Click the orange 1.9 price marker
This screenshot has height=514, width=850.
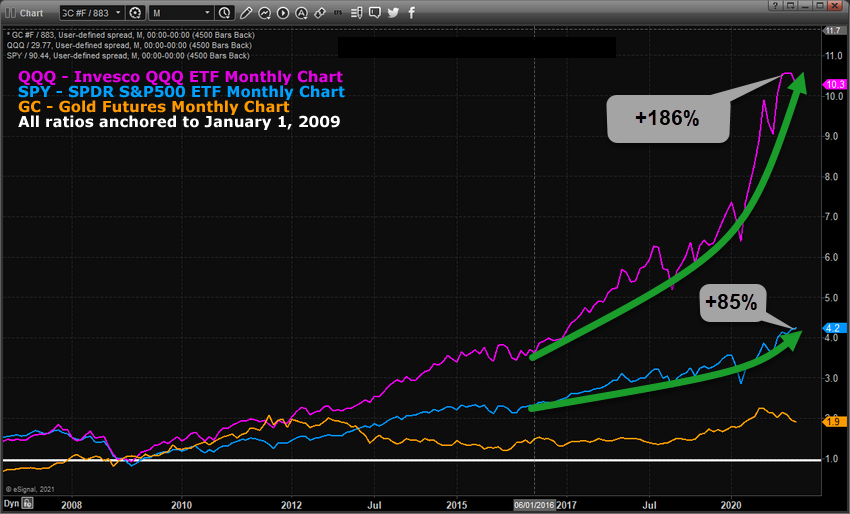point(833,421)
